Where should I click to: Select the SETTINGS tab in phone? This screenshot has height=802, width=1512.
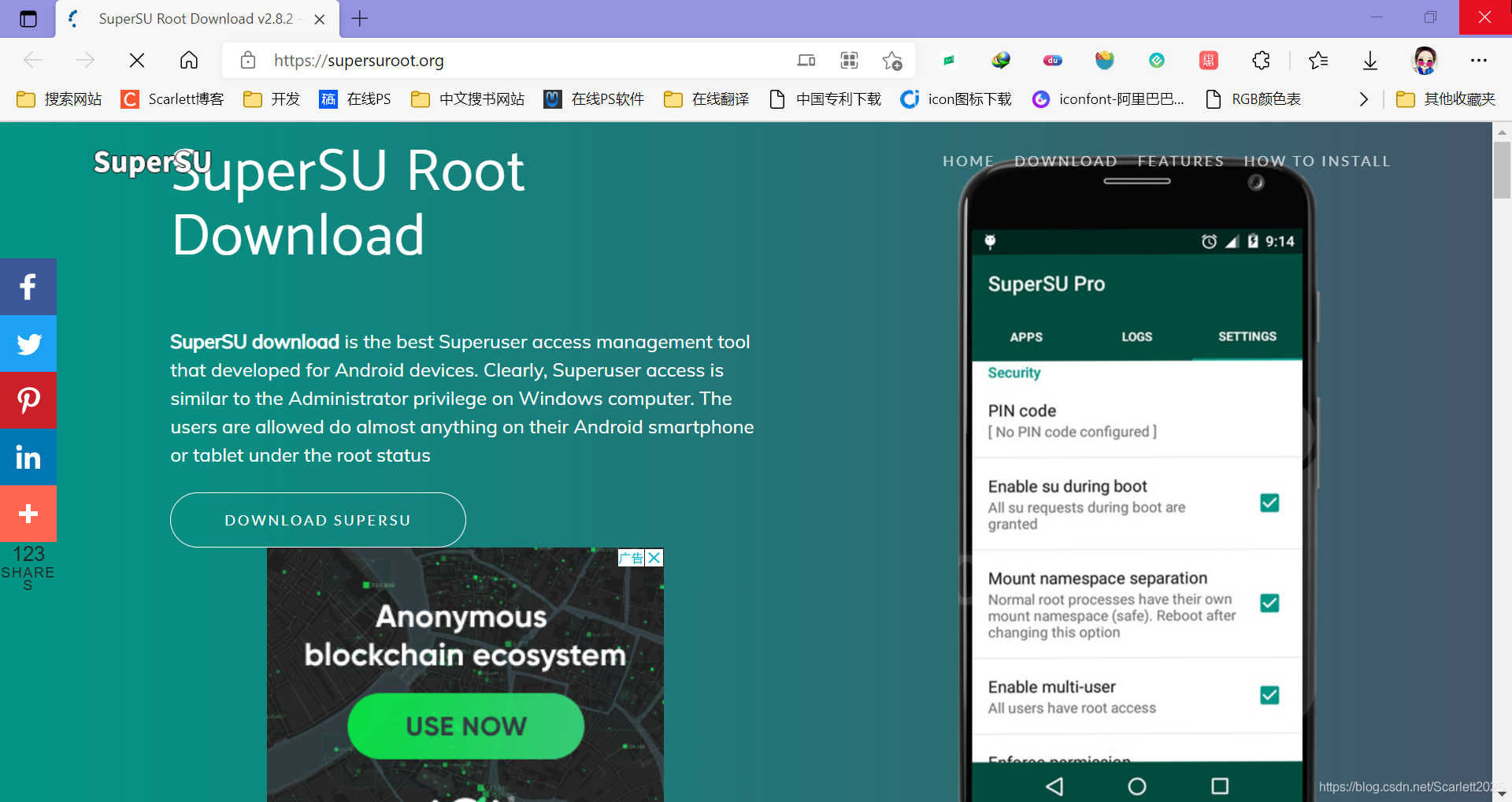1247,336
